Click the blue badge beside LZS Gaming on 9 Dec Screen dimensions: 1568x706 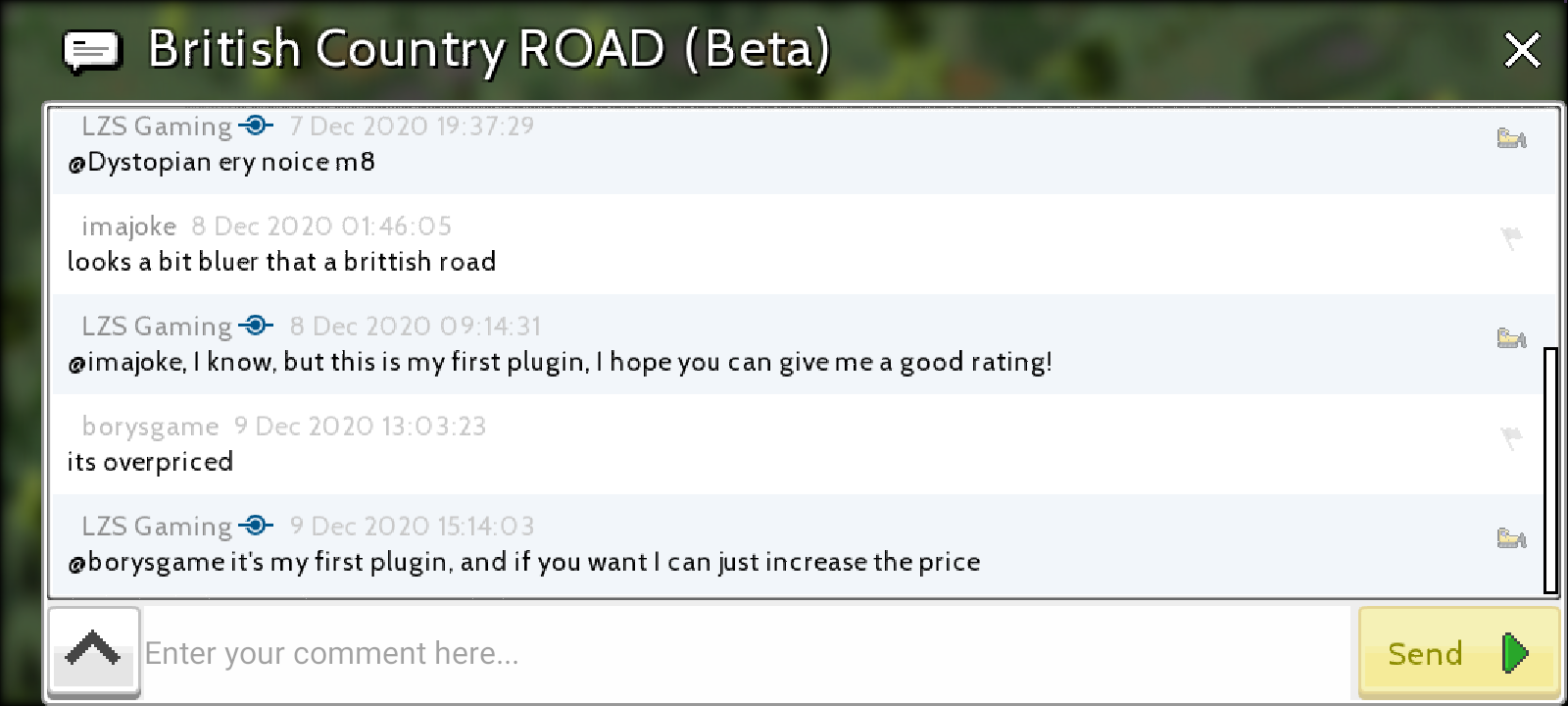click(256, 526)
